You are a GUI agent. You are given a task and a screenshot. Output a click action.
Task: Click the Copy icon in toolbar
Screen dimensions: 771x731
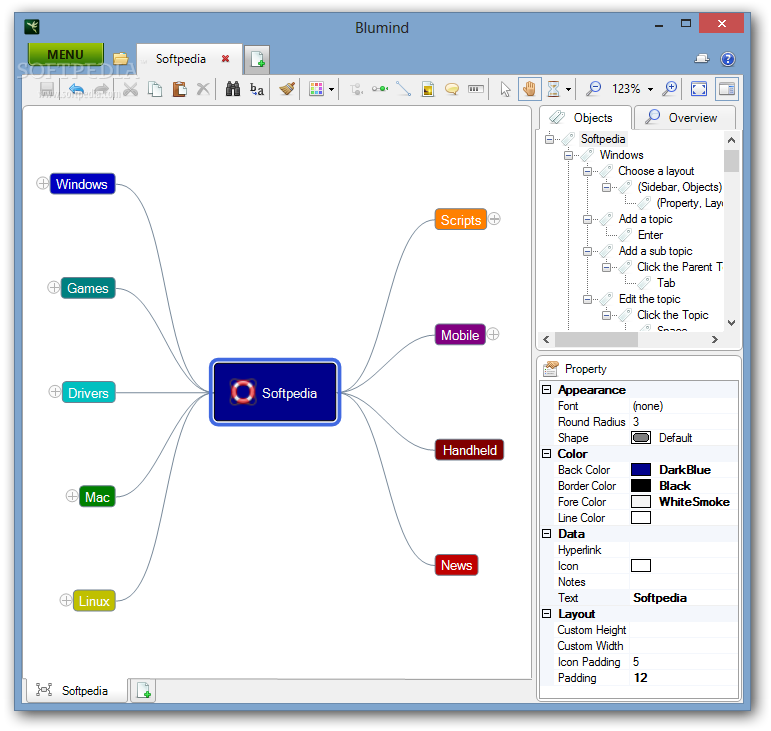click(155, 89)
